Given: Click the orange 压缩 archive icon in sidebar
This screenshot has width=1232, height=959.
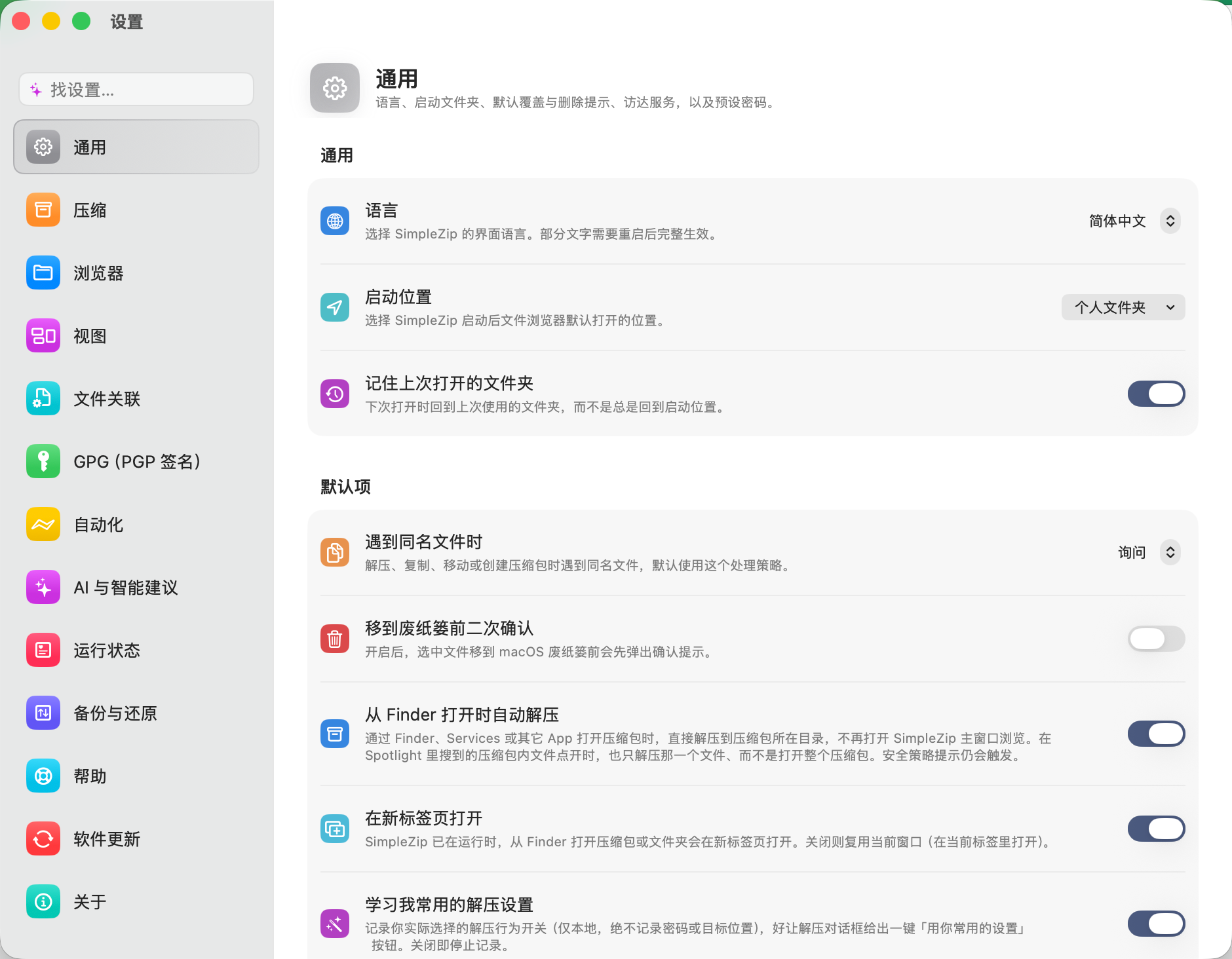Looking at the screenshot, I should (x=43, y=210).
